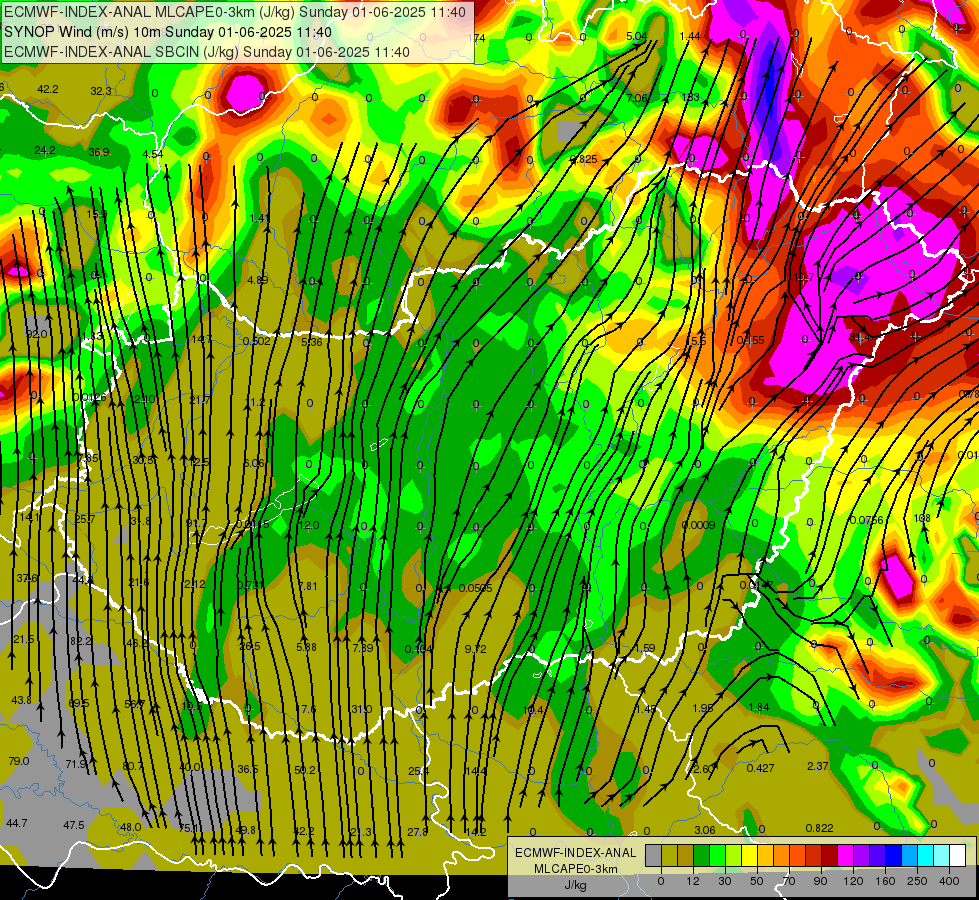The height and width of the screenshot is (900, 979).
Task: Click the station value 4.54
Action: tap(152, 154)
